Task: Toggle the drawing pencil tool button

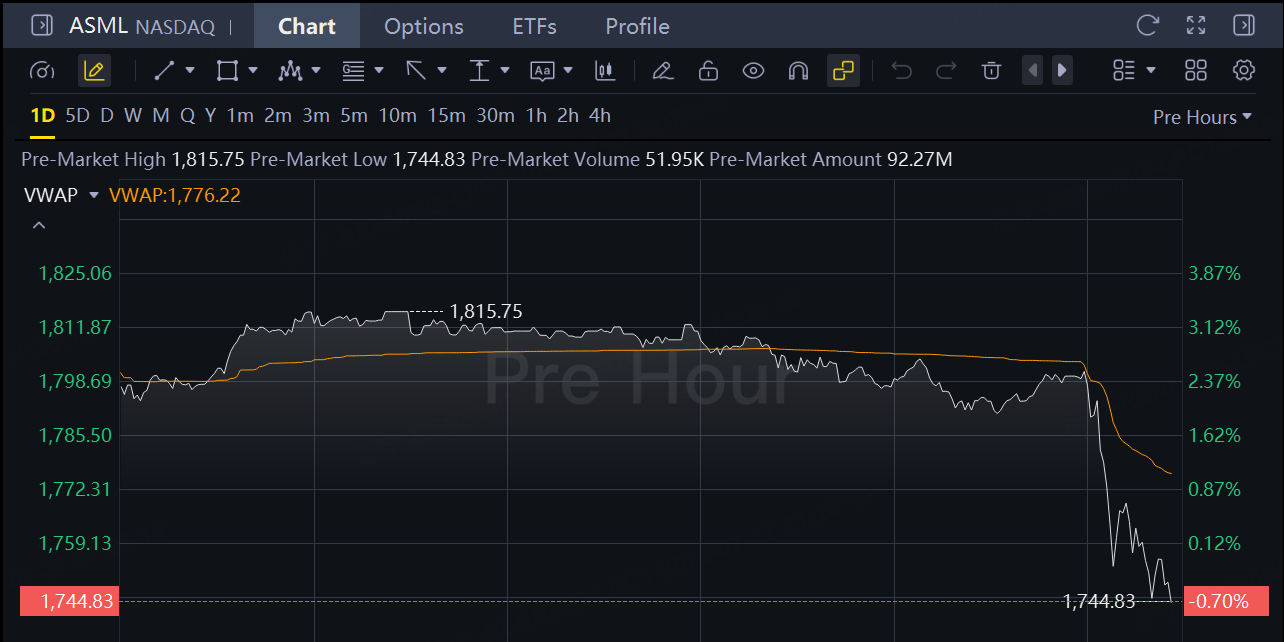Action: 94,70
